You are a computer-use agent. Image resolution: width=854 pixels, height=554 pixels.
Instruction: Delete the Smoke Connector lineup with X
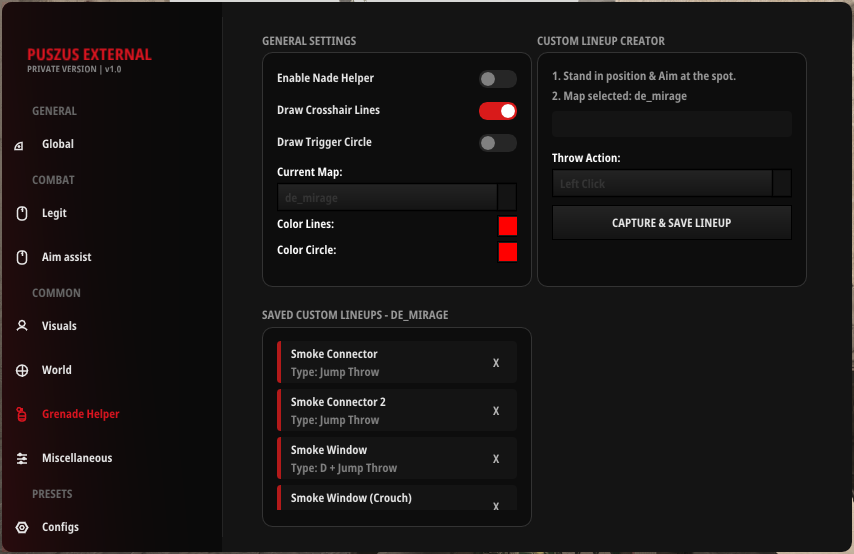[x=496, y=363]
